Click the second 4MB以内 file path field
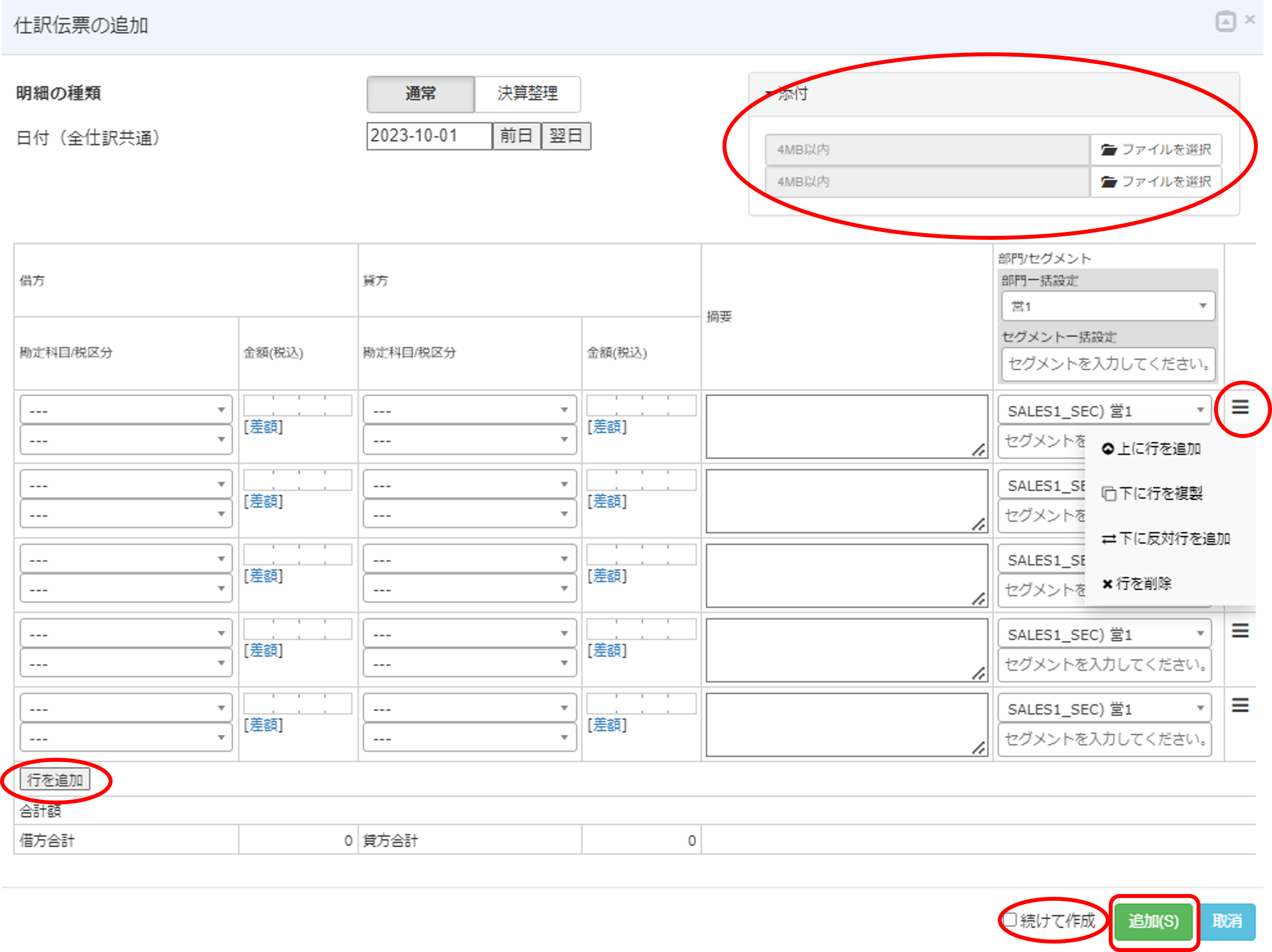 point(927,182)
